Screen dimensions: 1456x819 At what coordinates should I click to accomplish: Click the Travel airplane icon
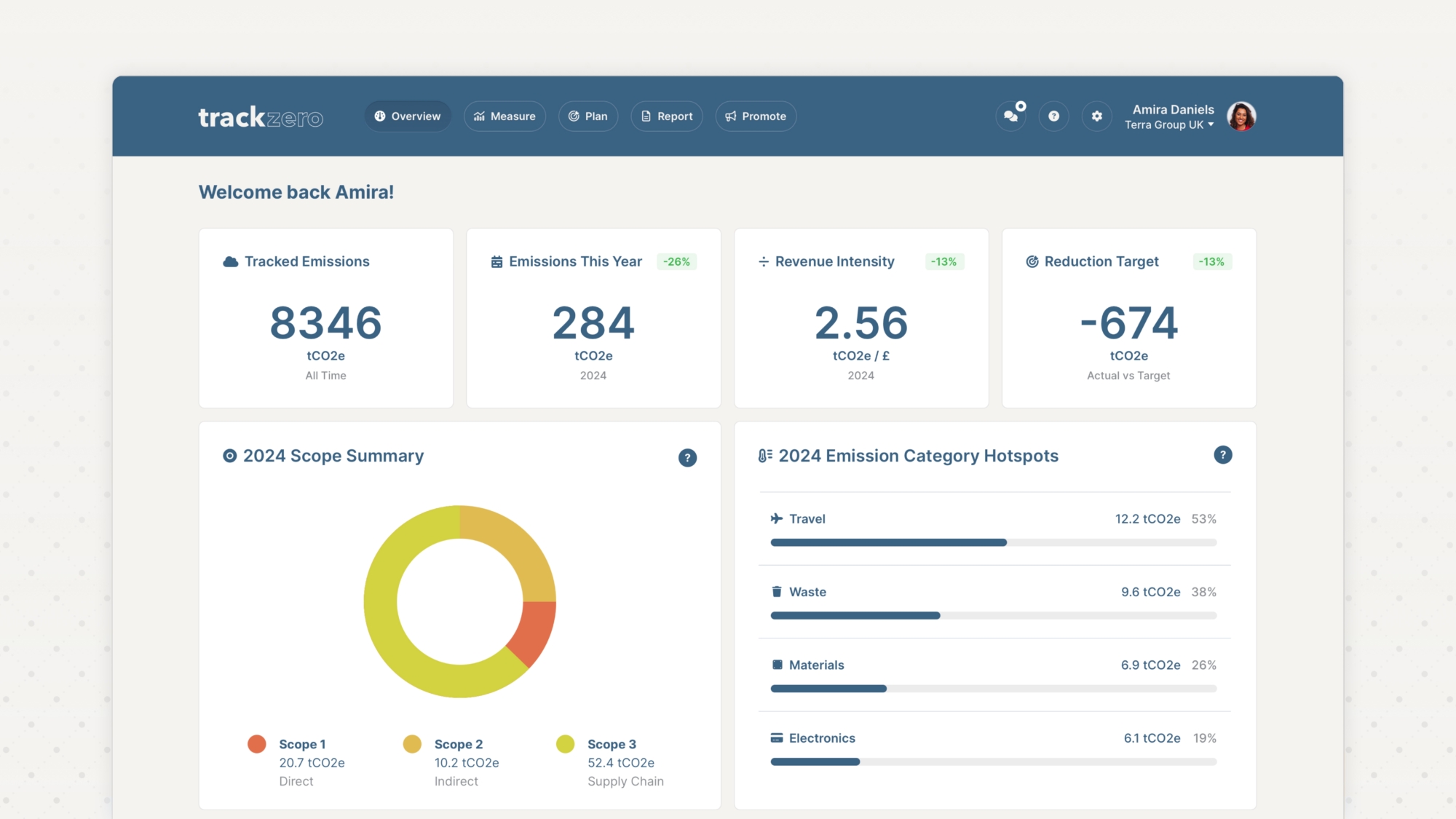click(777, 519)
